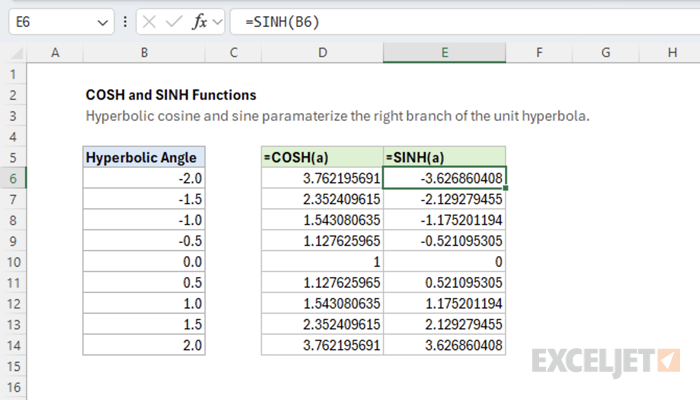The width and height of the screenshot is (700, 400).
Task: Select SINH cell showing 1.175201194 in row 12
Action: point(445,304)
